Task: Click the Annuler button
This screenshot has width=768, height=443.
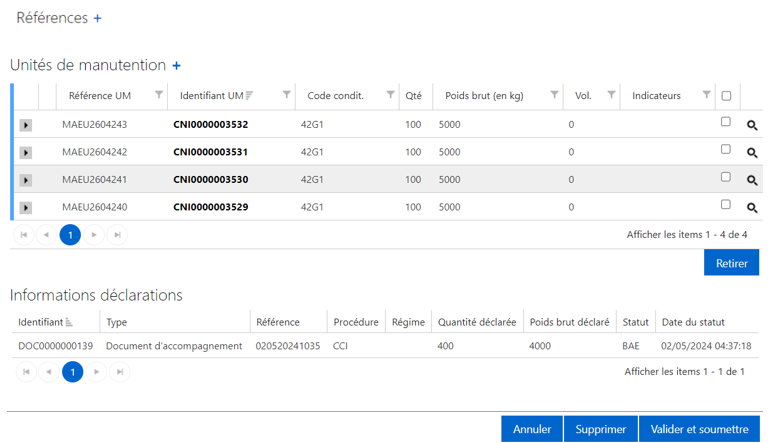Action: click(532, 429)
